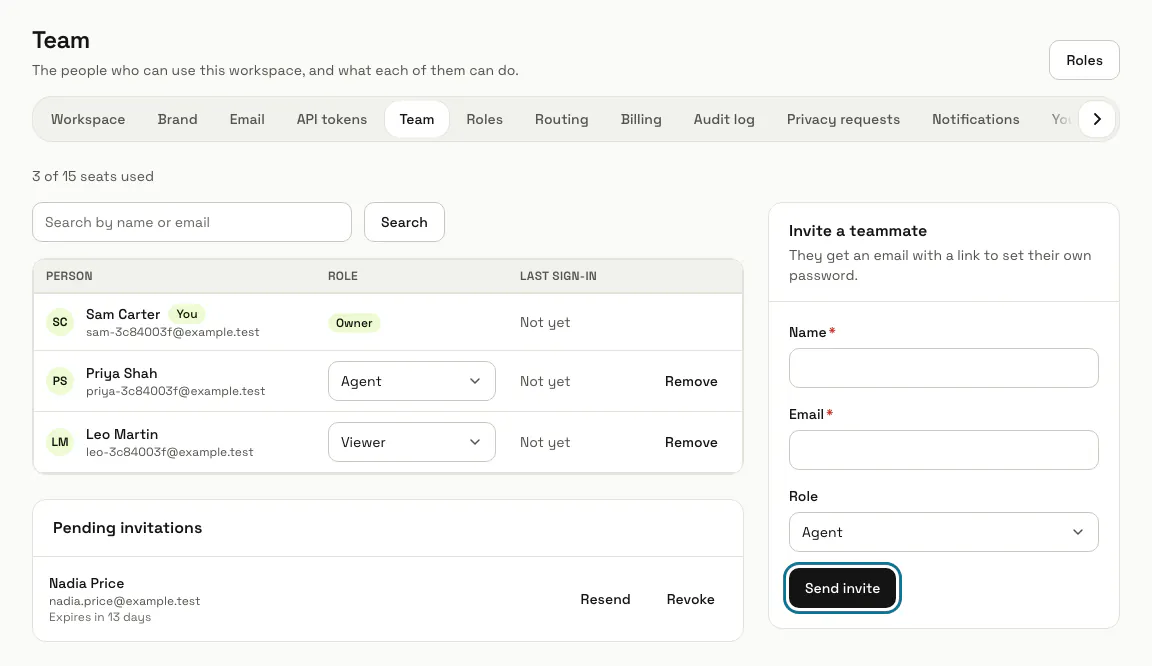1152x666 pixels.
Task: Remove Leo Martin from the team
Action: pyautogui.click(x=691, y=442)
